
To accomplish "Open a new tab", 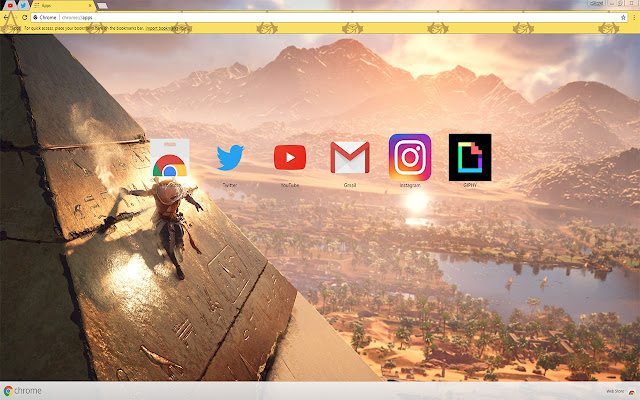I will point(102,6).
